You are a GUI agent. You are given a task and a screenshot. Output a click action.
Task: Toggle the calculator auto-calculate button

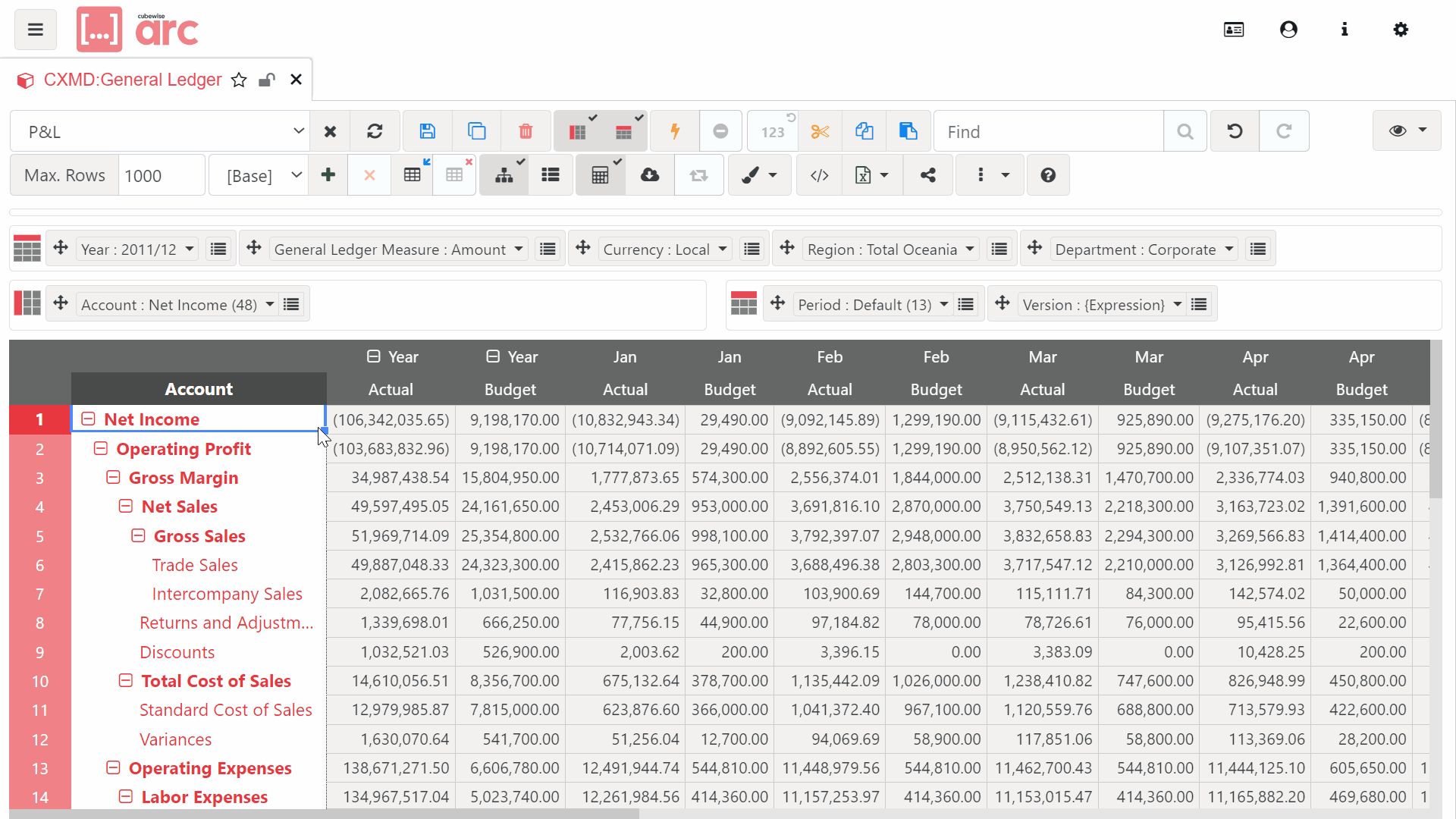tap(600, 175)
